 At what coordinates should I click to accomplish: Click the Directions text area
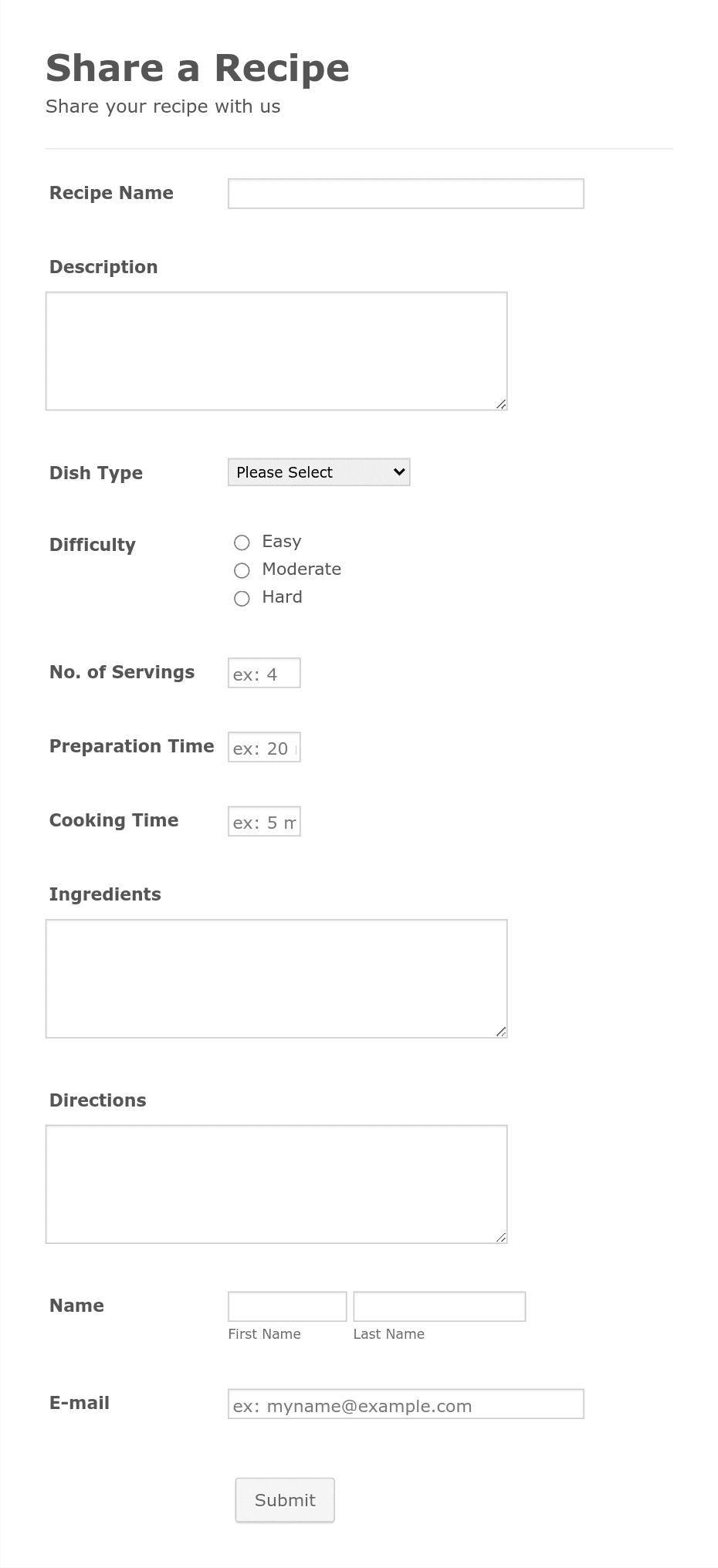(276, 1182)
